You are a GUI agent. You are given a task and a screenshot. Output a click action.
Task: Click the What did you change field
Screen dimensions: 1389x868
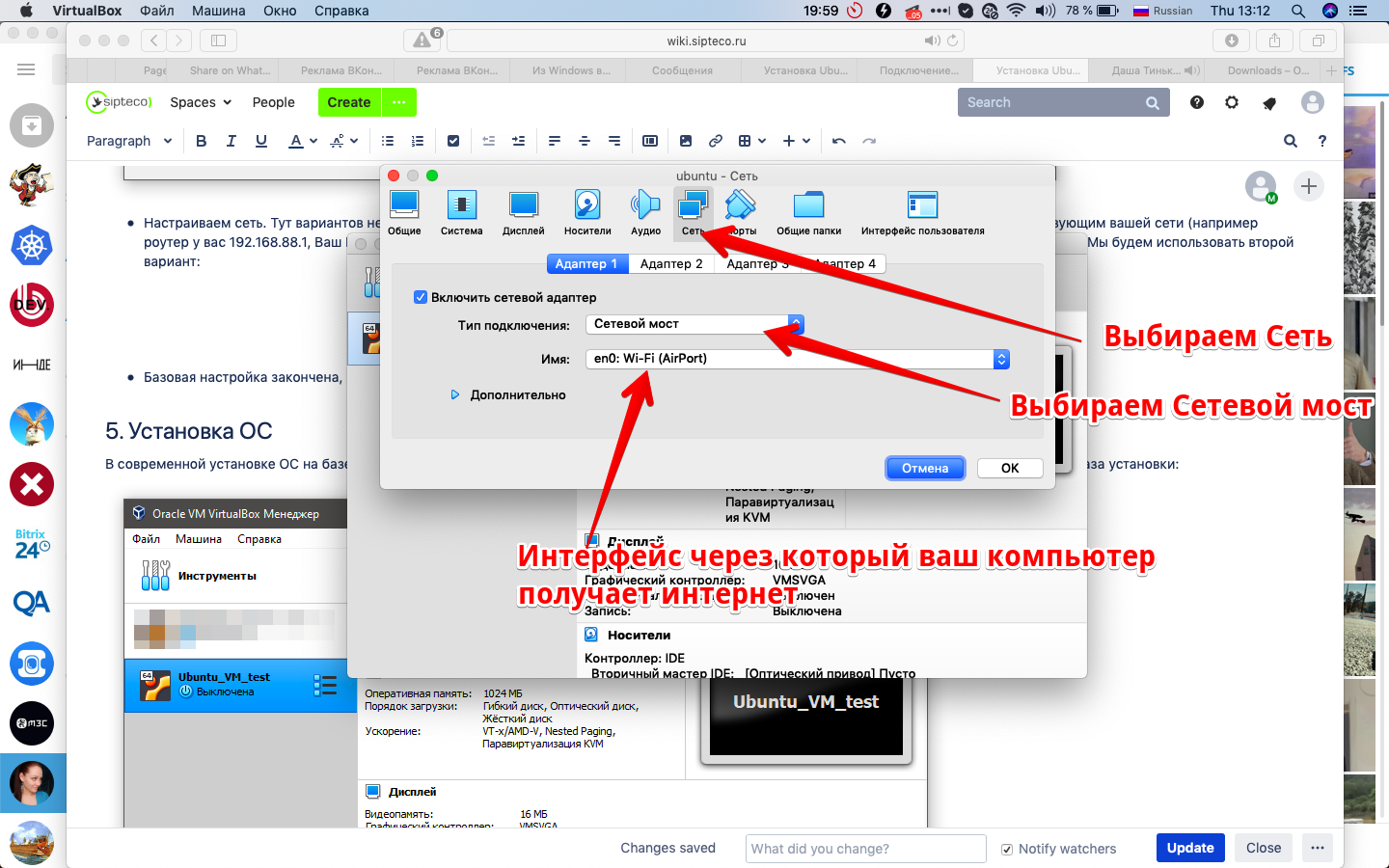click(x=865, y=849)
